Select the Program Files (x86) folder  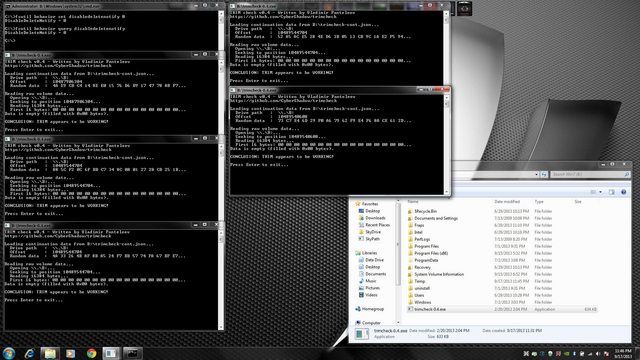(431, 253)
